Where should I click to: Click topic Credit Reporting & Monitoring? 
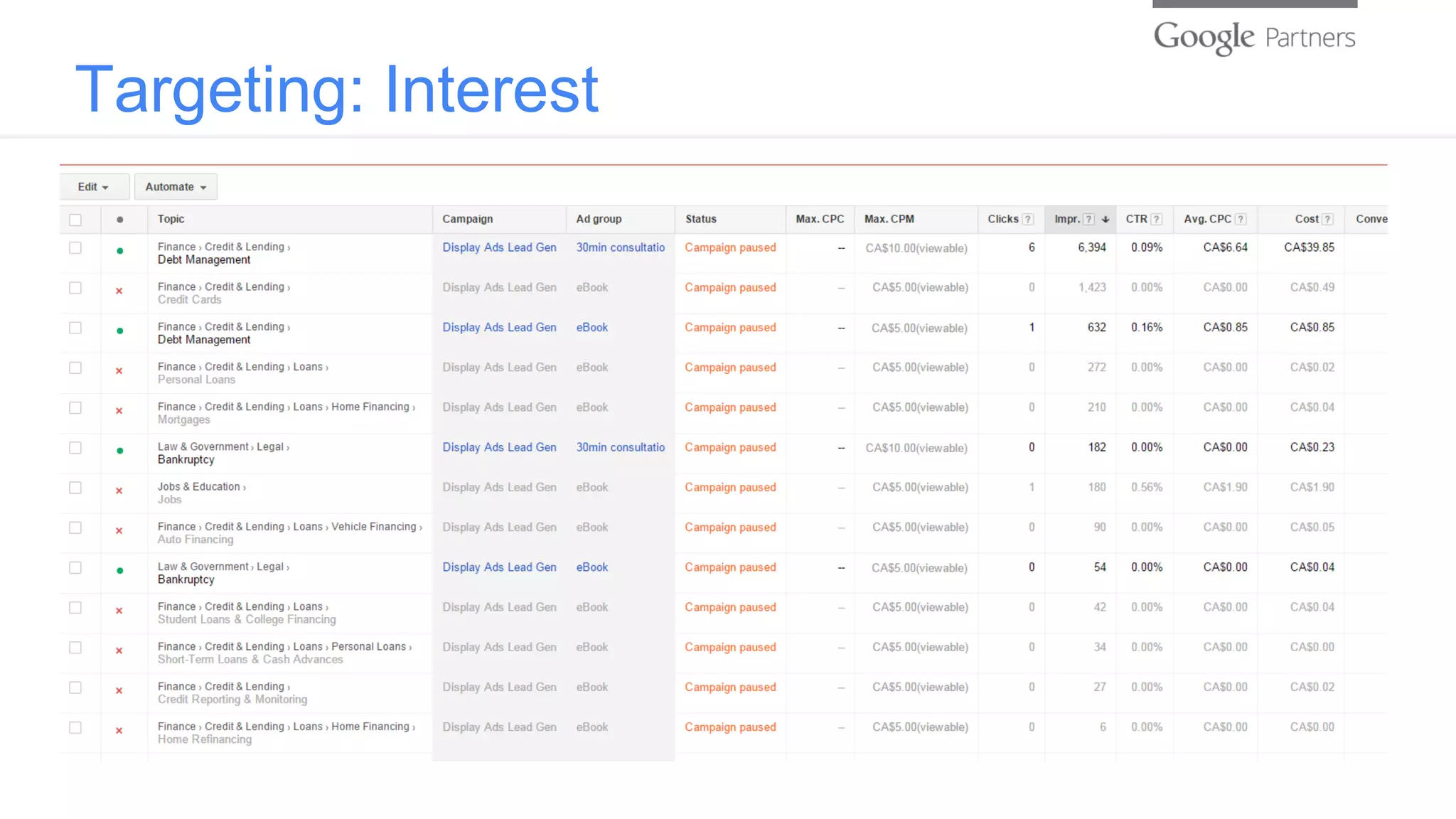(x=232, y=700)
